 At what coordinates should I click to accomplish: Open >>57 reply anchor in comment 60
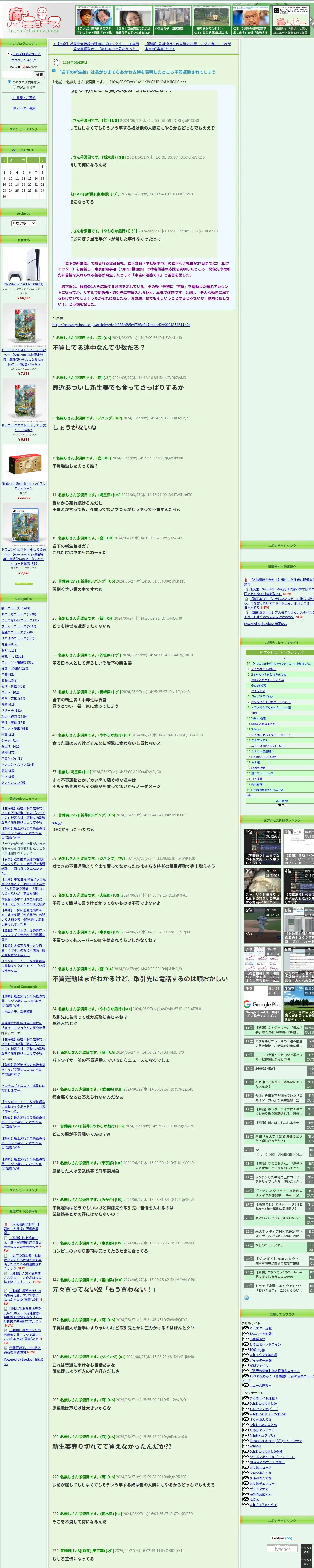57,823
